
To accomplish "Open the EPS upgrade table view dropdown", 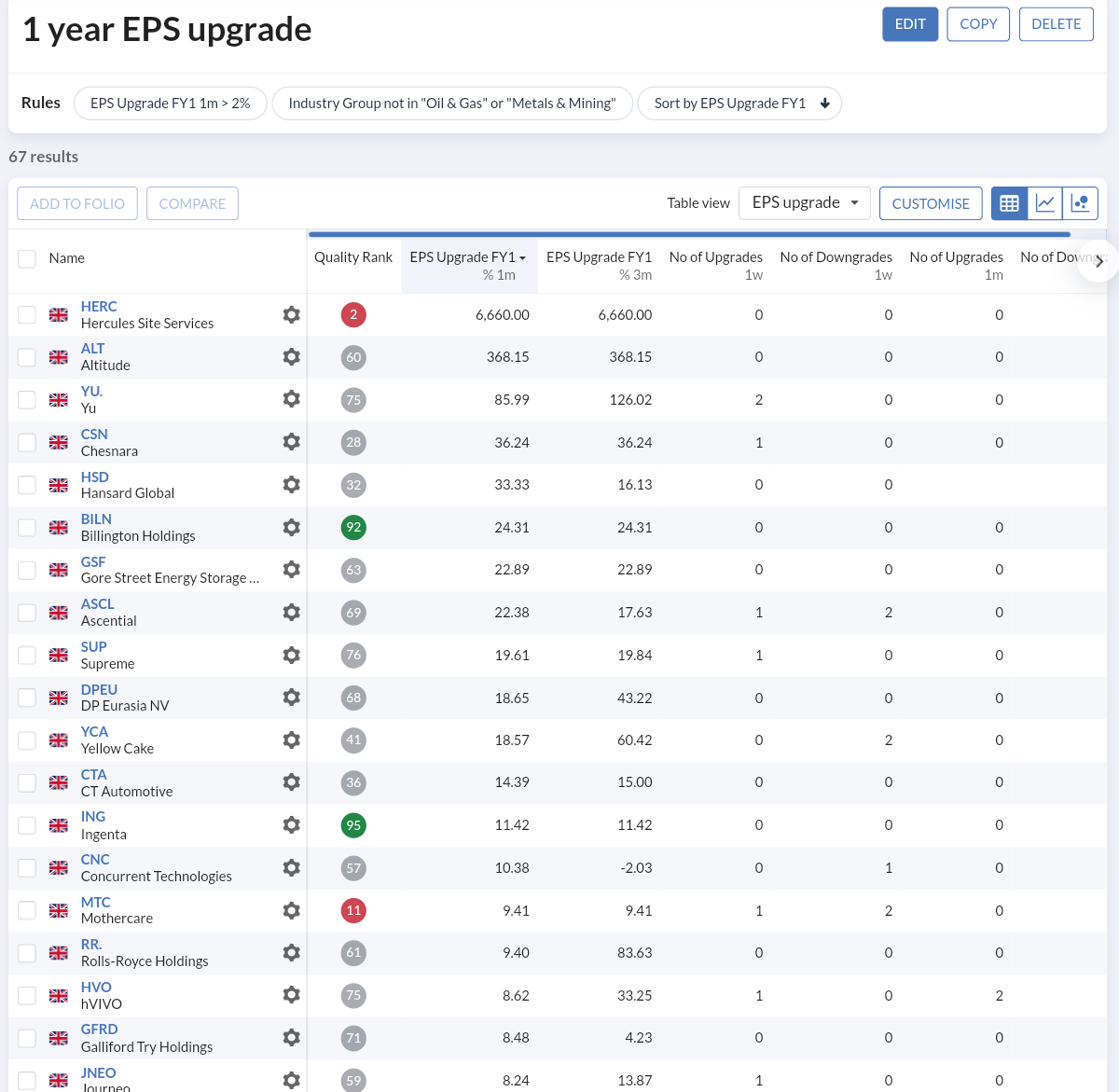I will 805,203.
